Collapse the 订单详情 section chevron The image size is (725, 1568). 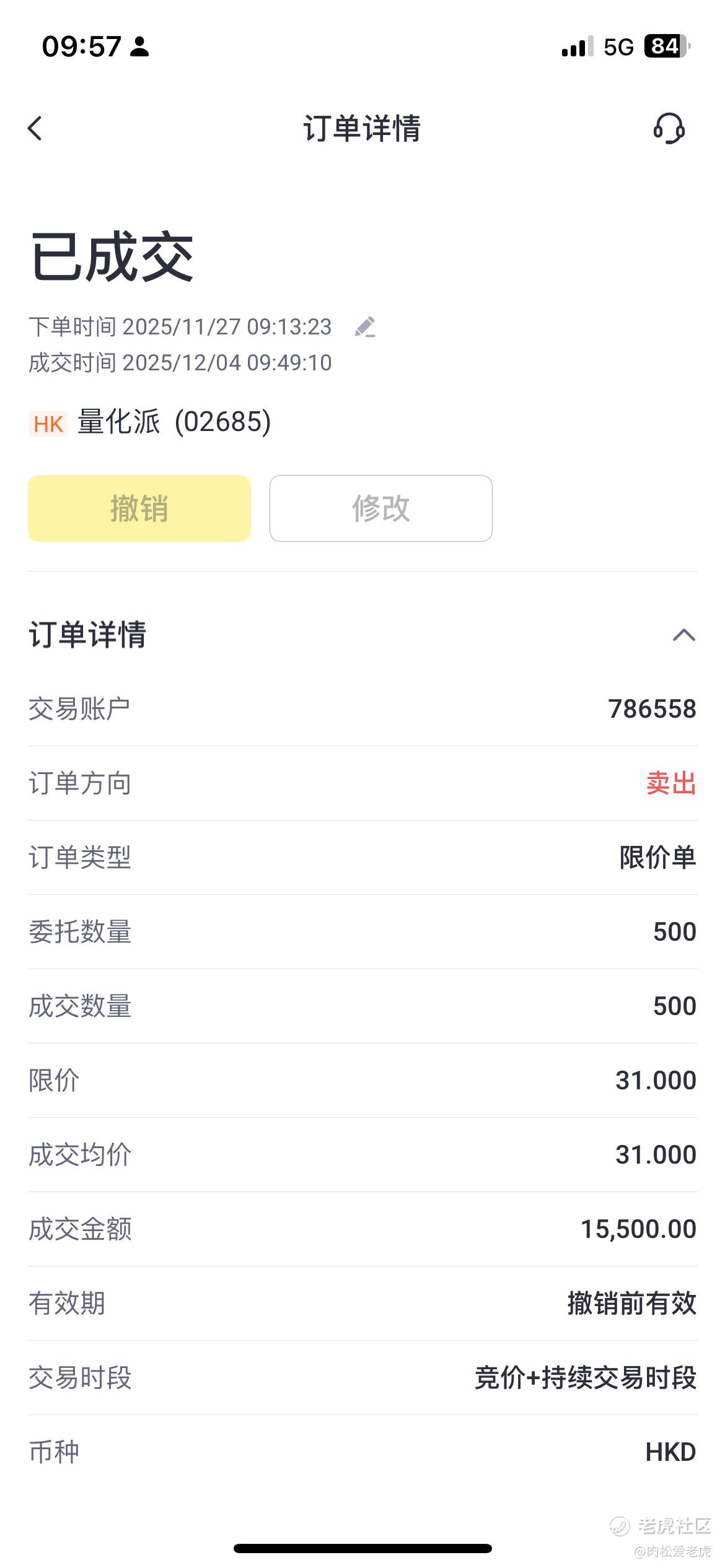click(683, 635)
